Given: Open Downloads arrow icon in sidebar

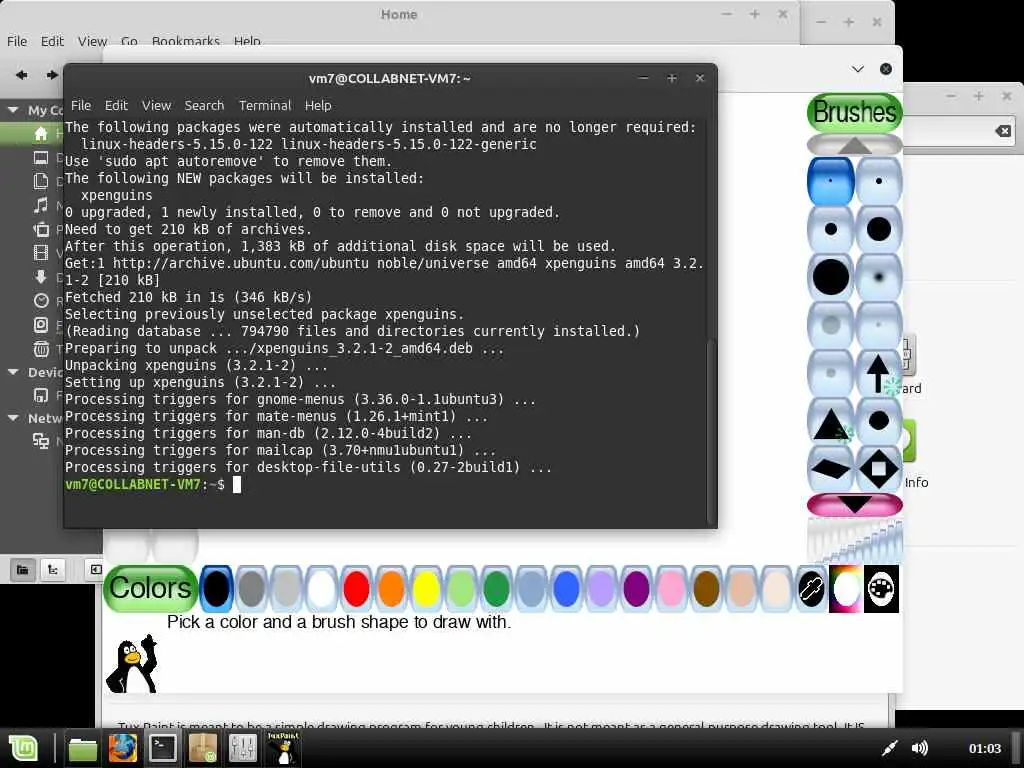Looking at the screenshot, I should (40, 276).
